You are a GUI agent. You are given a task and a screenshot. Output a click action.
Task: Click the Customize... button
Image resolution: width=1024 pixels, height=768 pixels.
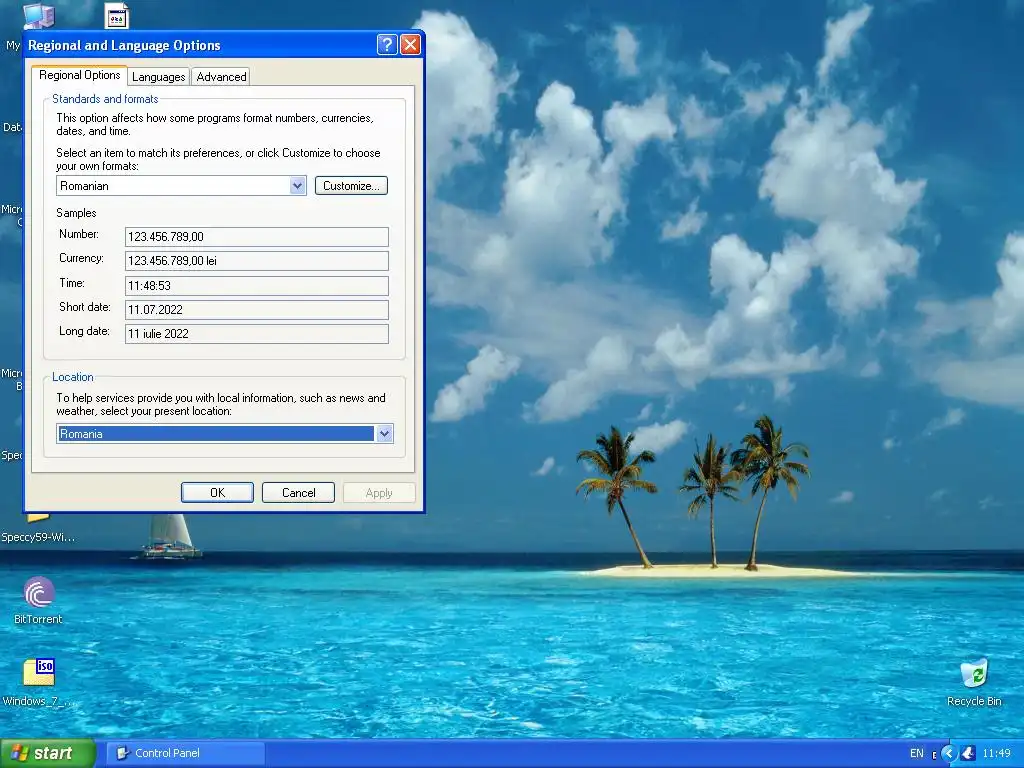[351, 185]
